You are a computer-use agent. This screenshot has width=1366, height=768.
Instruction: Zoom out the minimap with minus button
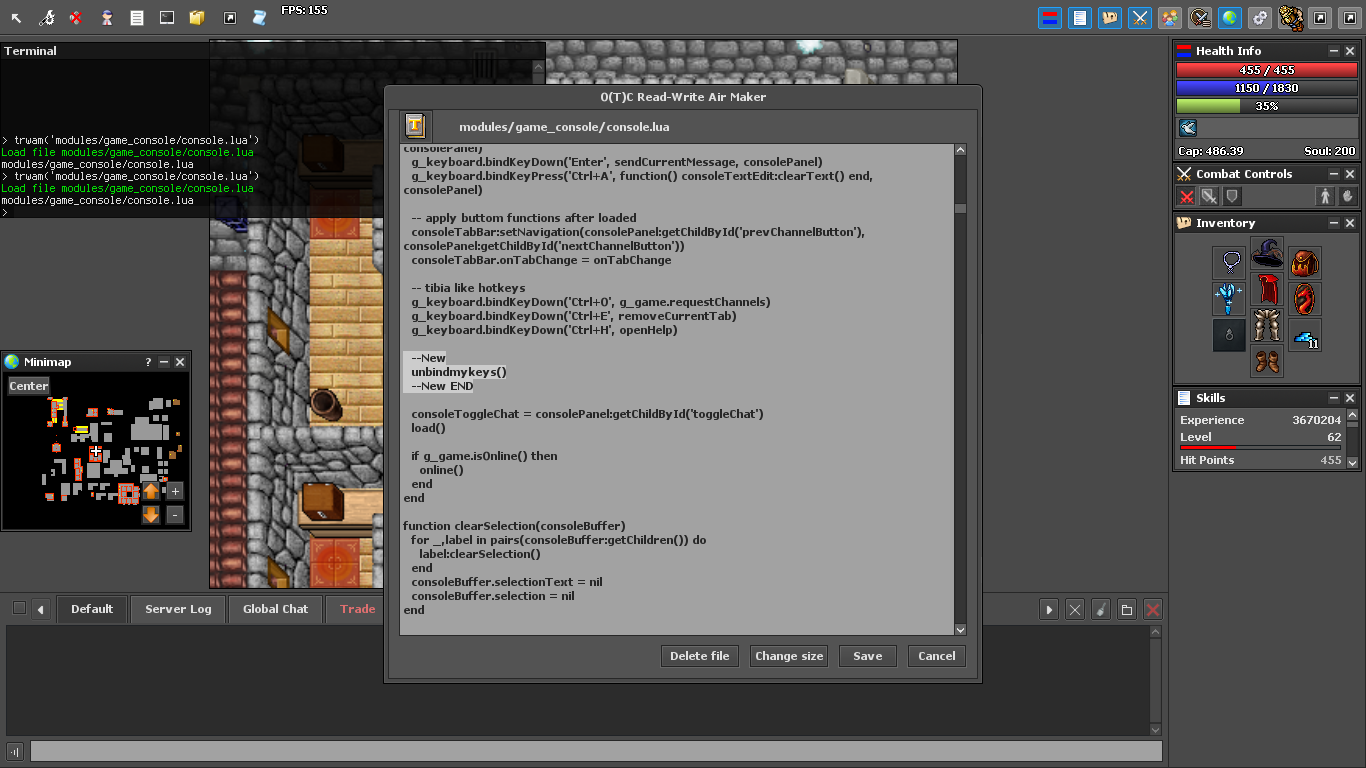click(x=175, y=515)
